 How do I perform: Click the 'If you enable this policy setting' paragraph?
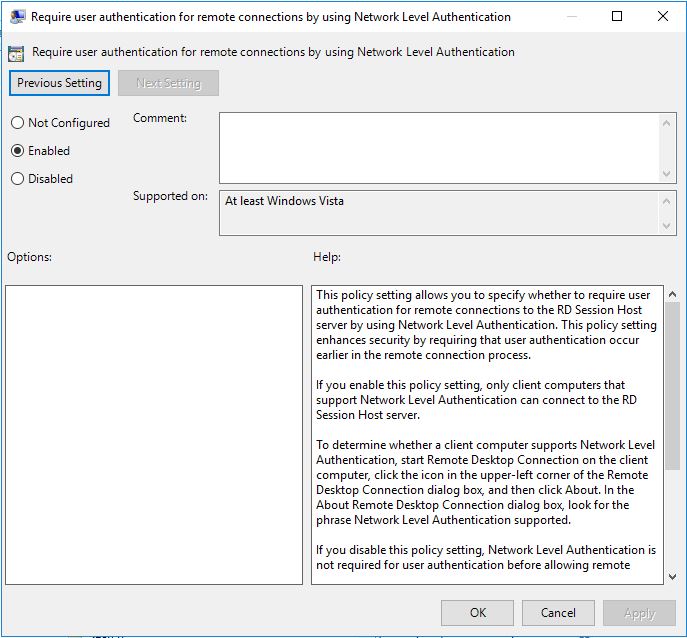click(477, 400)
